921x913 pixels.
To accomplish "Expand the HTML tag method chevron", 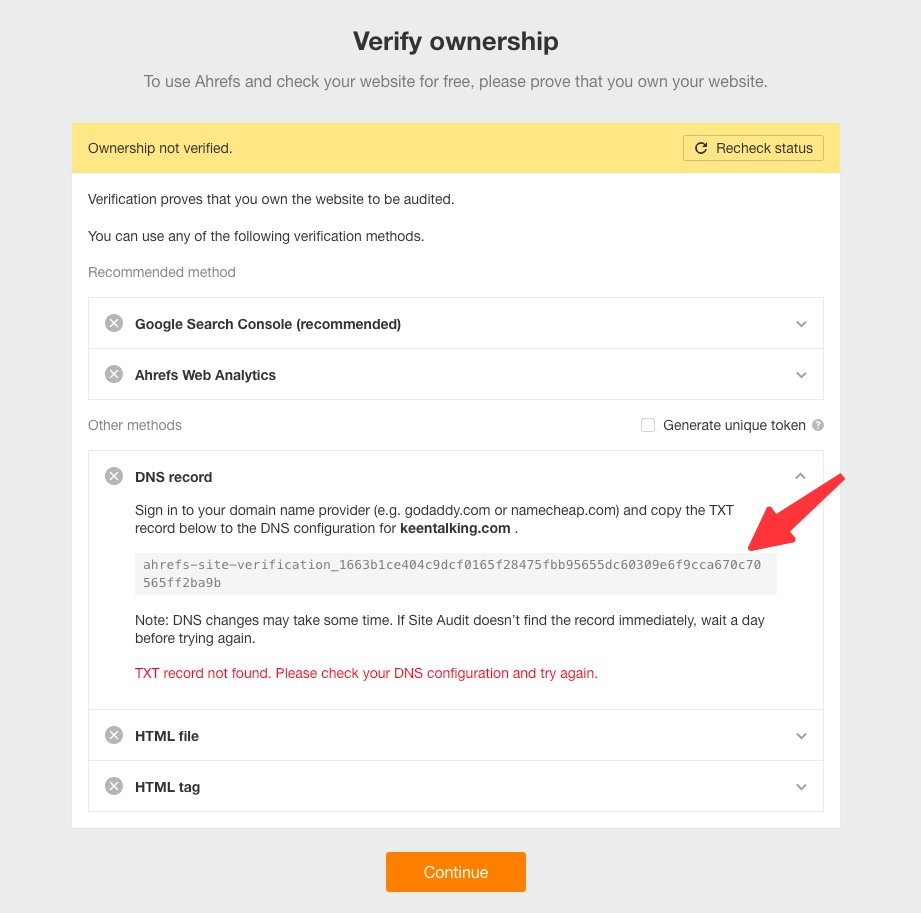I will tap(801, 787).
